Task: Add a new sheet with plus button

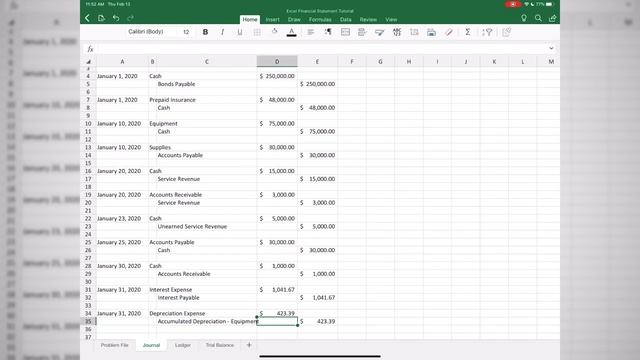Action: (x=249, y=345)
